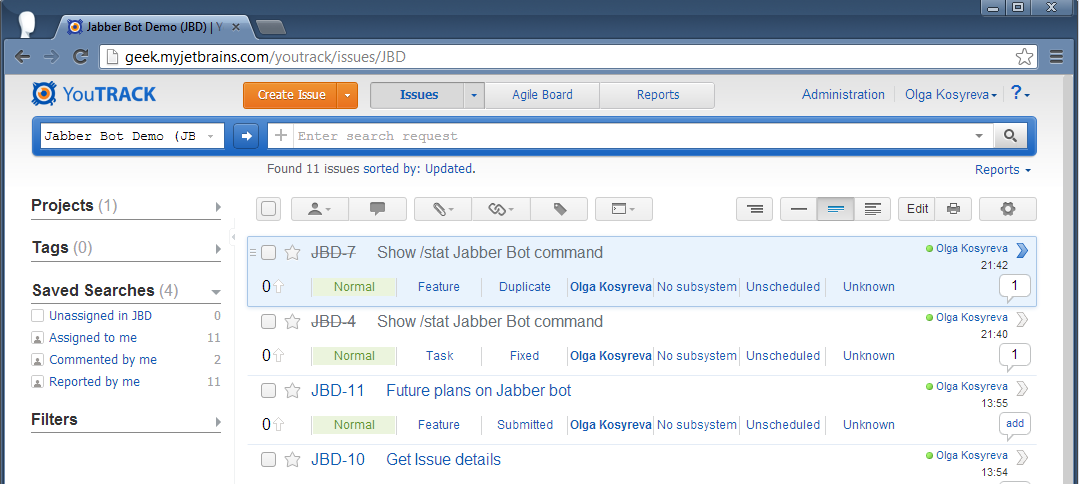
Task: Switch to two-line compact view
Action: click(835, 209)
